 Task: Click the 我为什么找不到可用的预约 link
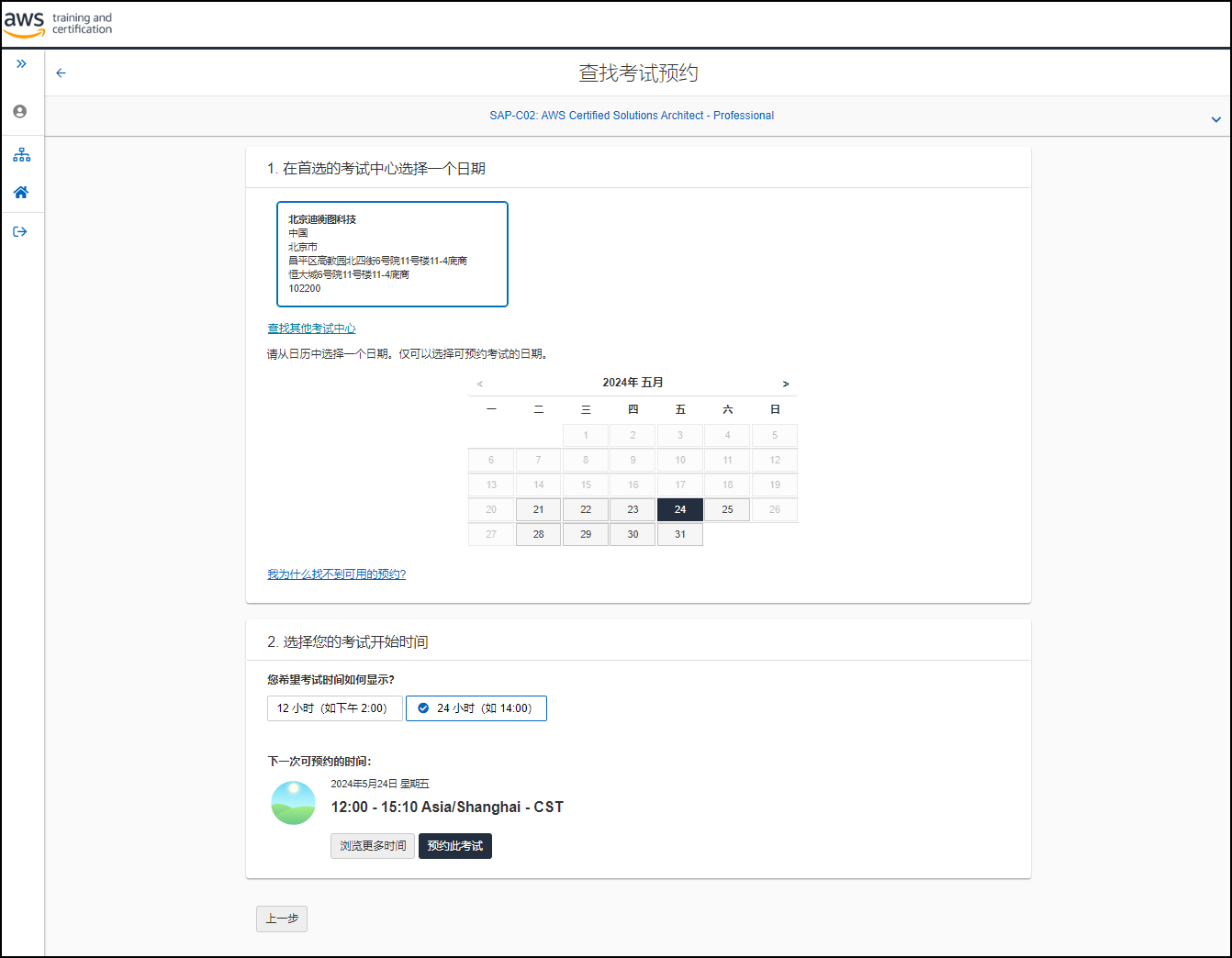click(x=336, y=574)
